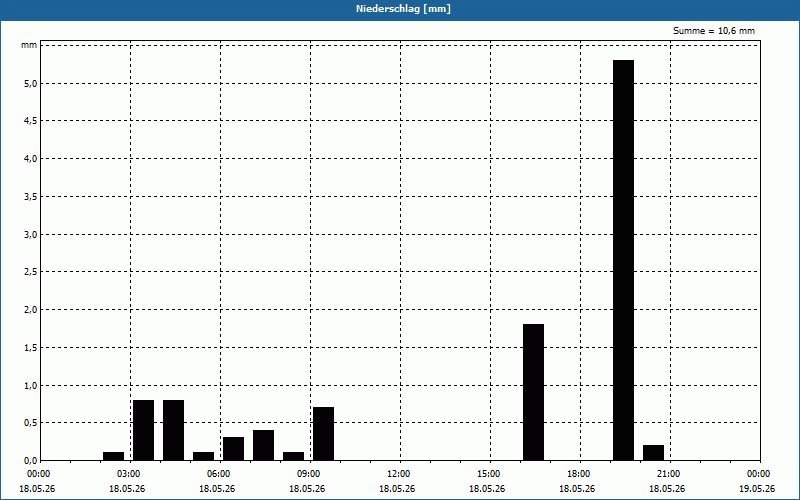This screenshot has height=500, width=800.
Task: Click the 3,5 y-axis value
Action: [x=31, y=196]
